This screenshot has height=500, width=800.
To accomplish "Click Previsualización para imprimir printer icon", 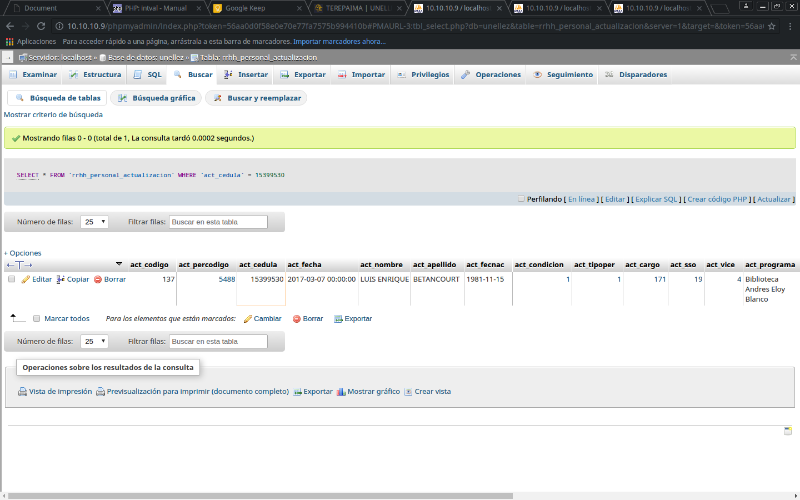I will click(x=101, y=392).
